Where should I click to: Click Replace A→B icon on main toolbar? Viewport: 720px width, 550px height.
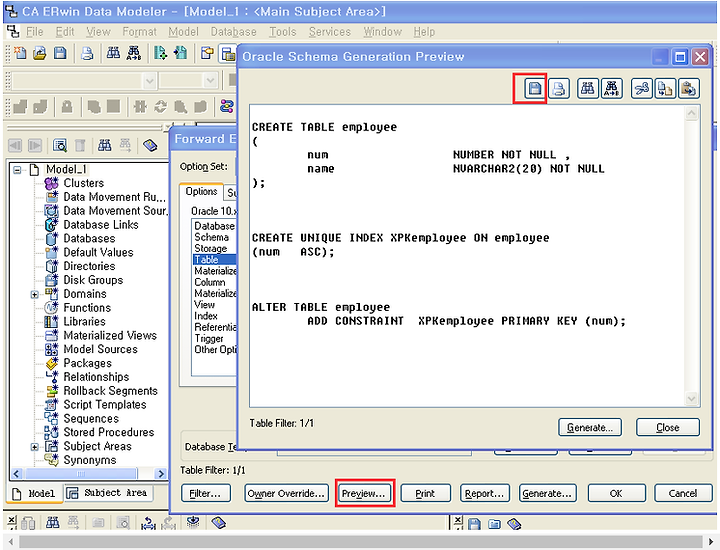[x=134, y=53]
